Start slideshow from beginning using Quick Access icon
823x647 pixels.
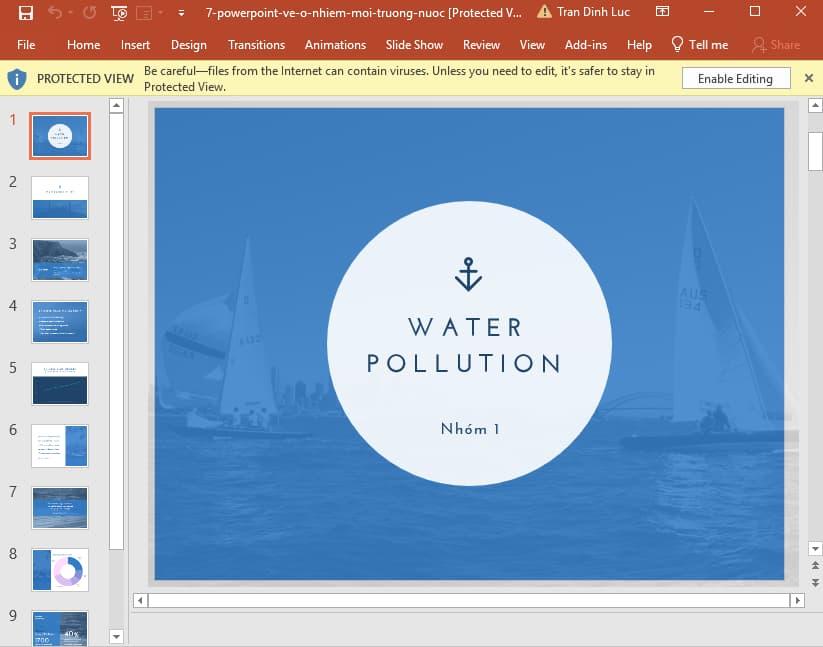click(x=118, y=13)
